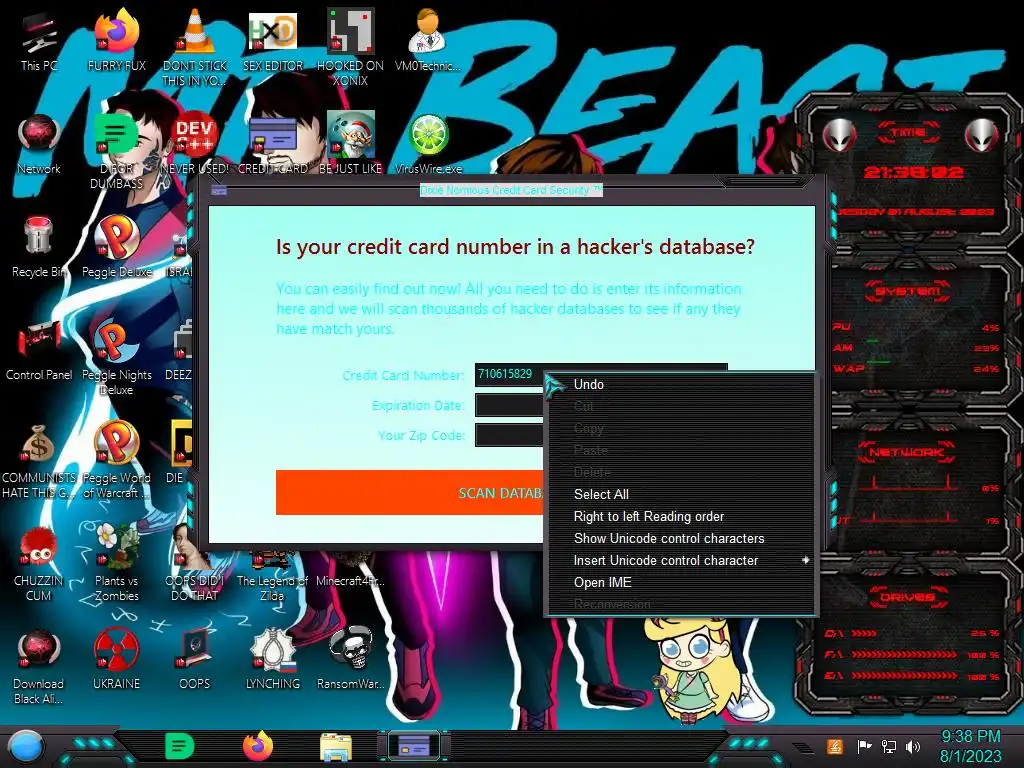Click the Credit Card Number field
Viewport: 1024px width, 768px height.
509,374
